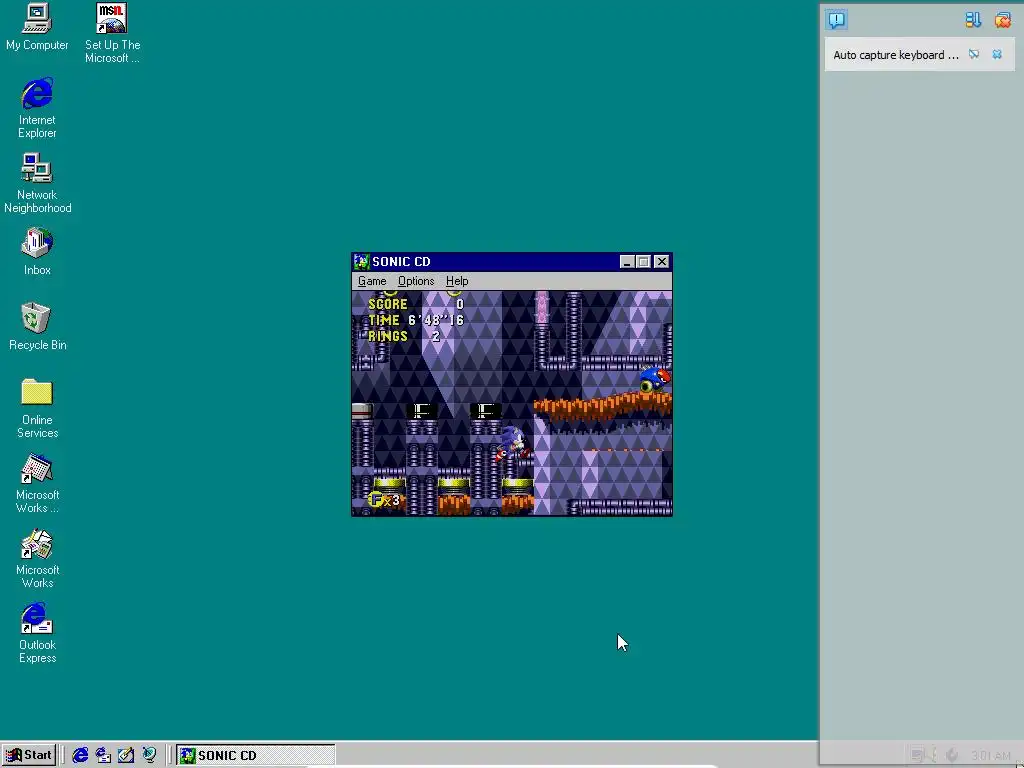
Task: Open the Help menu in Sonic CD
Action: [456, 281]
